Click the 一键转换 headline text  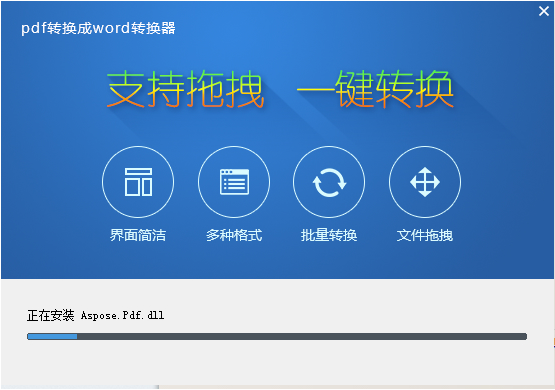pos(375,88)
